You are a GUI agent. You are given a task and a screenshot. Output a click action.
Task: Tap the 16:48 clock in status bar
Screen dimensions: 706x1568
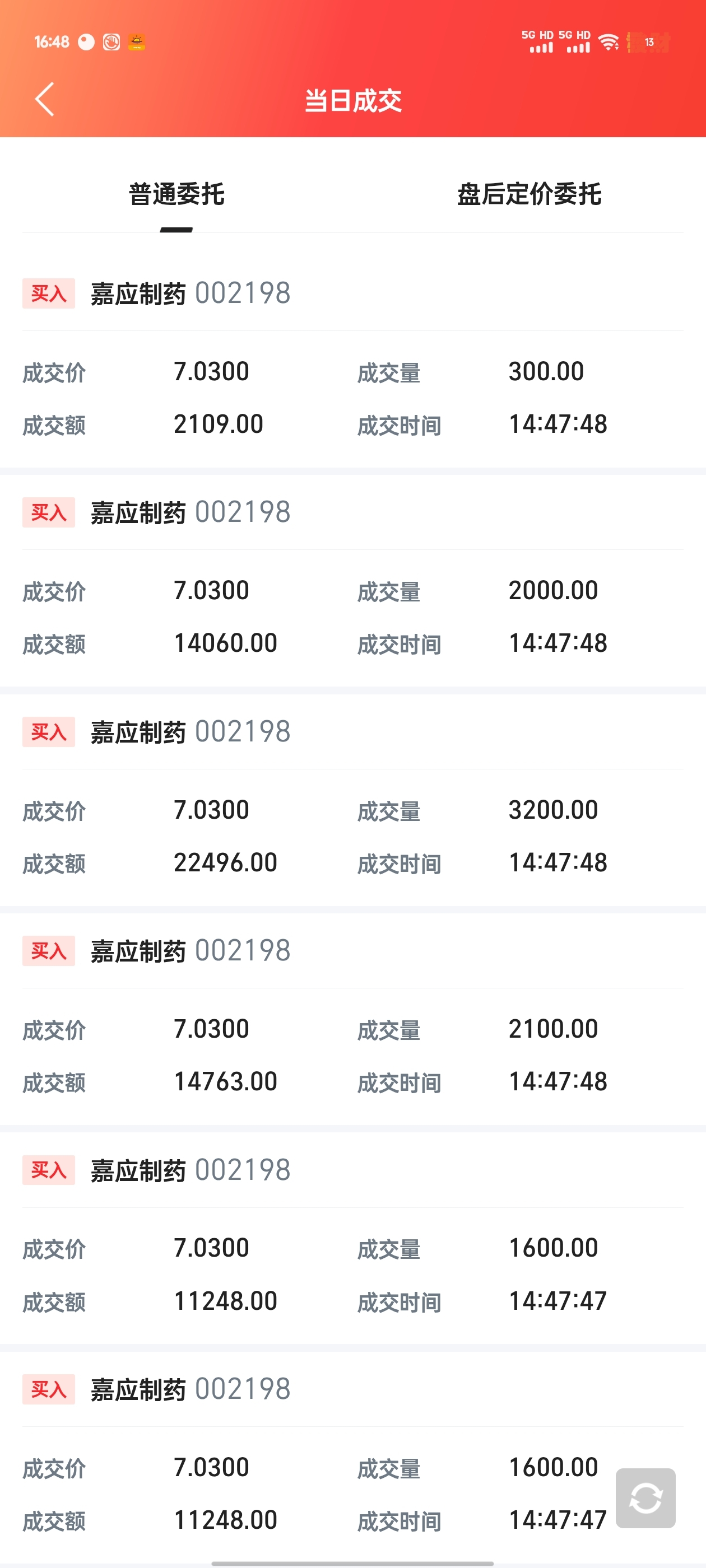[x=52, y=42]
